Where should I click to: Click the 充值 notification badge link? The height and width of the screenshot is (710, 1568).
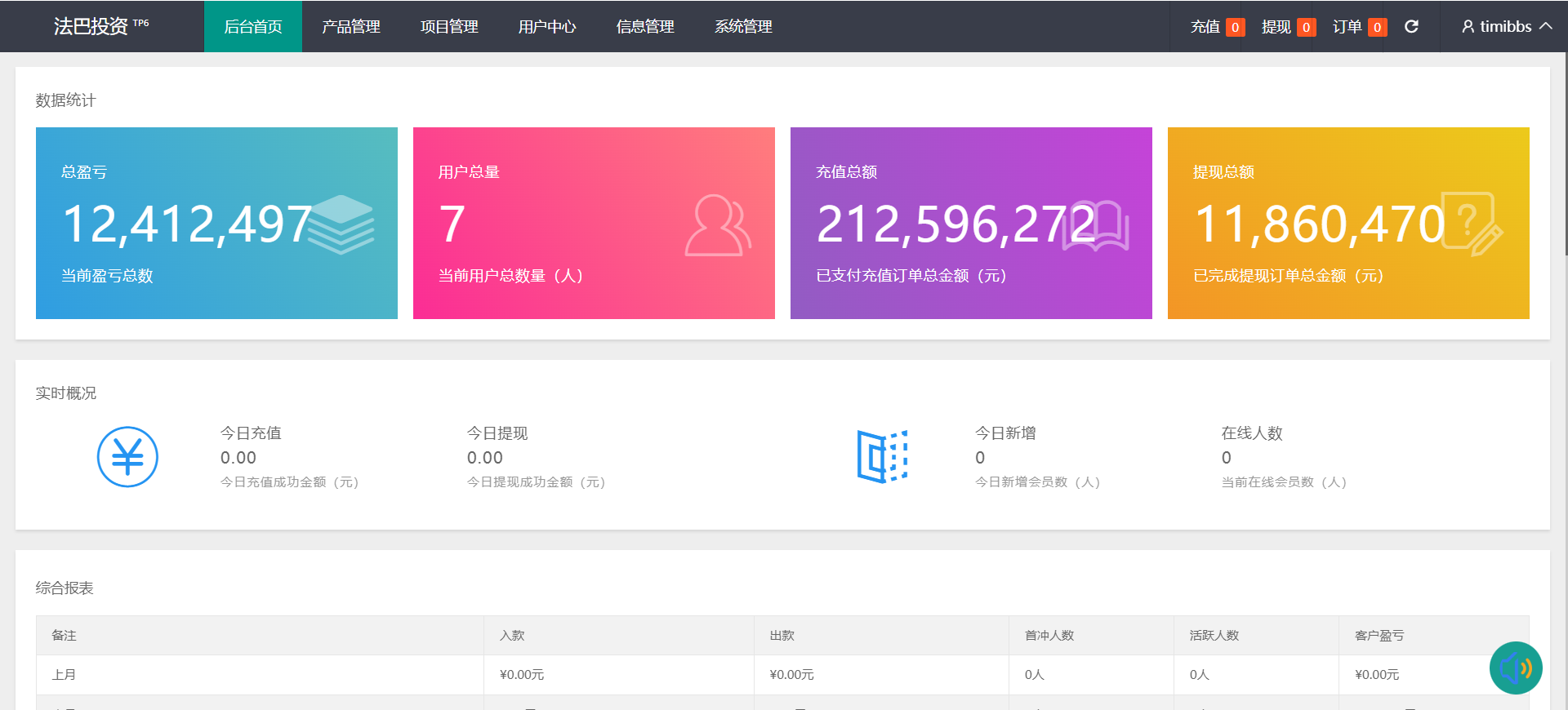[x=1217, y=27]
